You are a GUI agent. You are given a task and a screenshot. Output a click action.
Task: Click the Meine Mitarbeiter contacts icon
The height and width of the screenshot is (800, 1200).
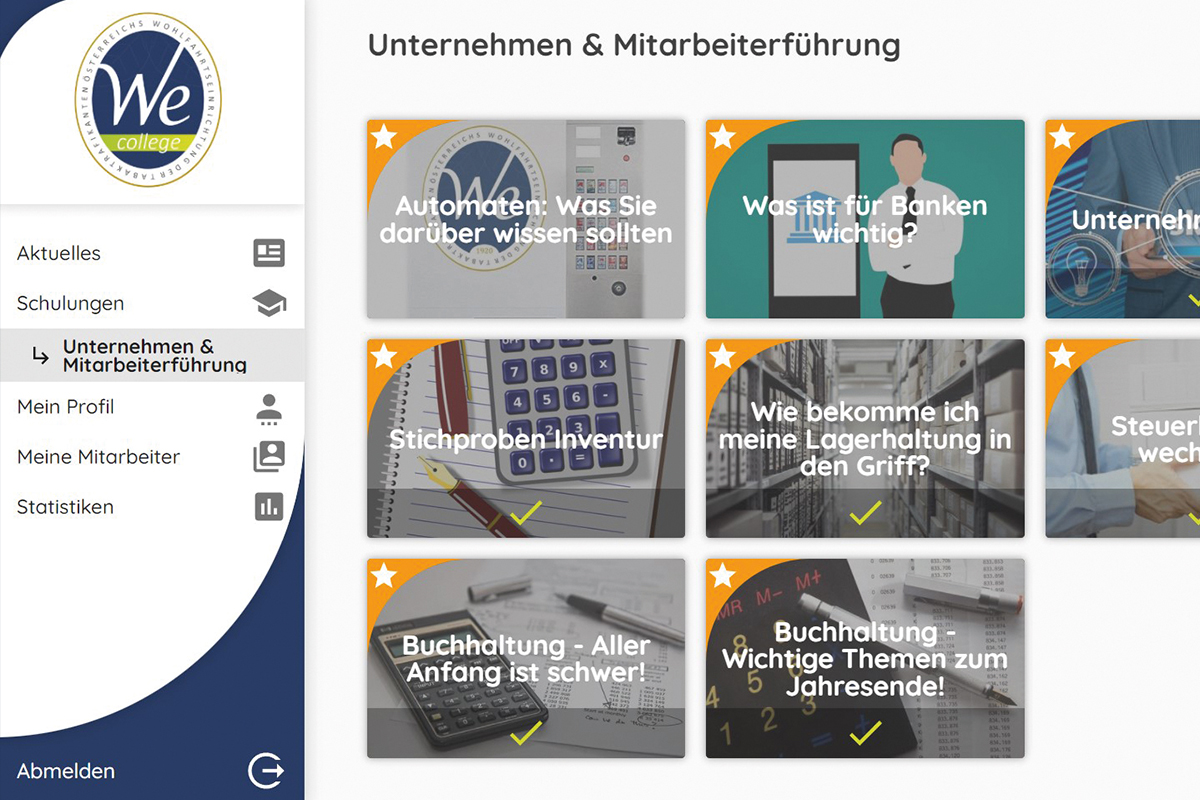point(269,457)
